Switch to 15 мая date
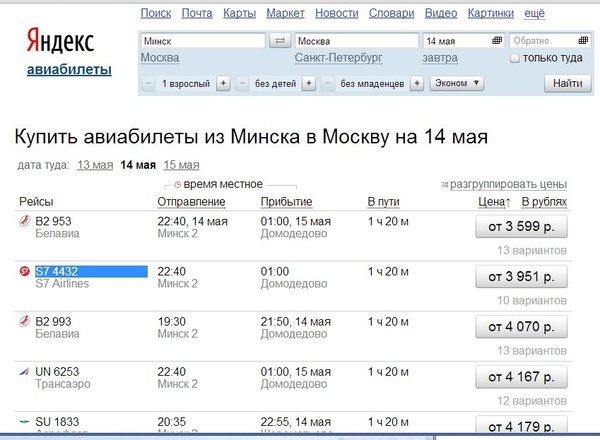 [x=181, y=165]
